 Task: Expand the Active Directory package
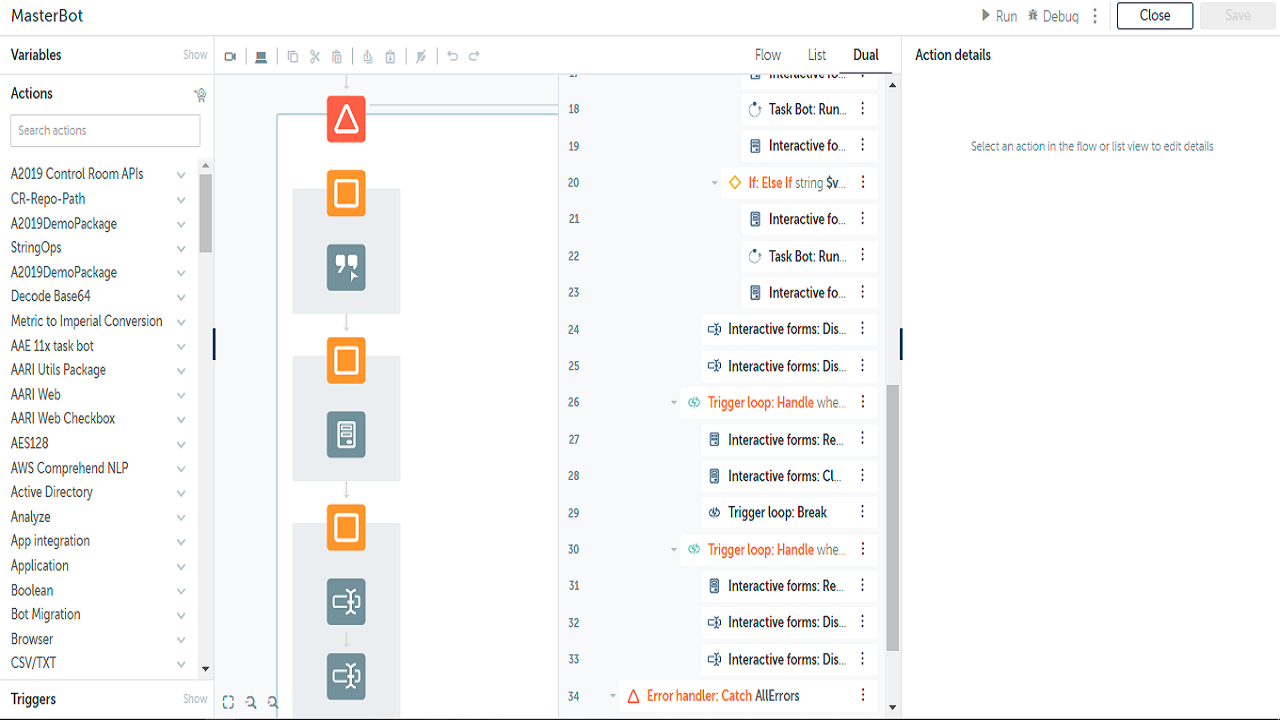181,493
